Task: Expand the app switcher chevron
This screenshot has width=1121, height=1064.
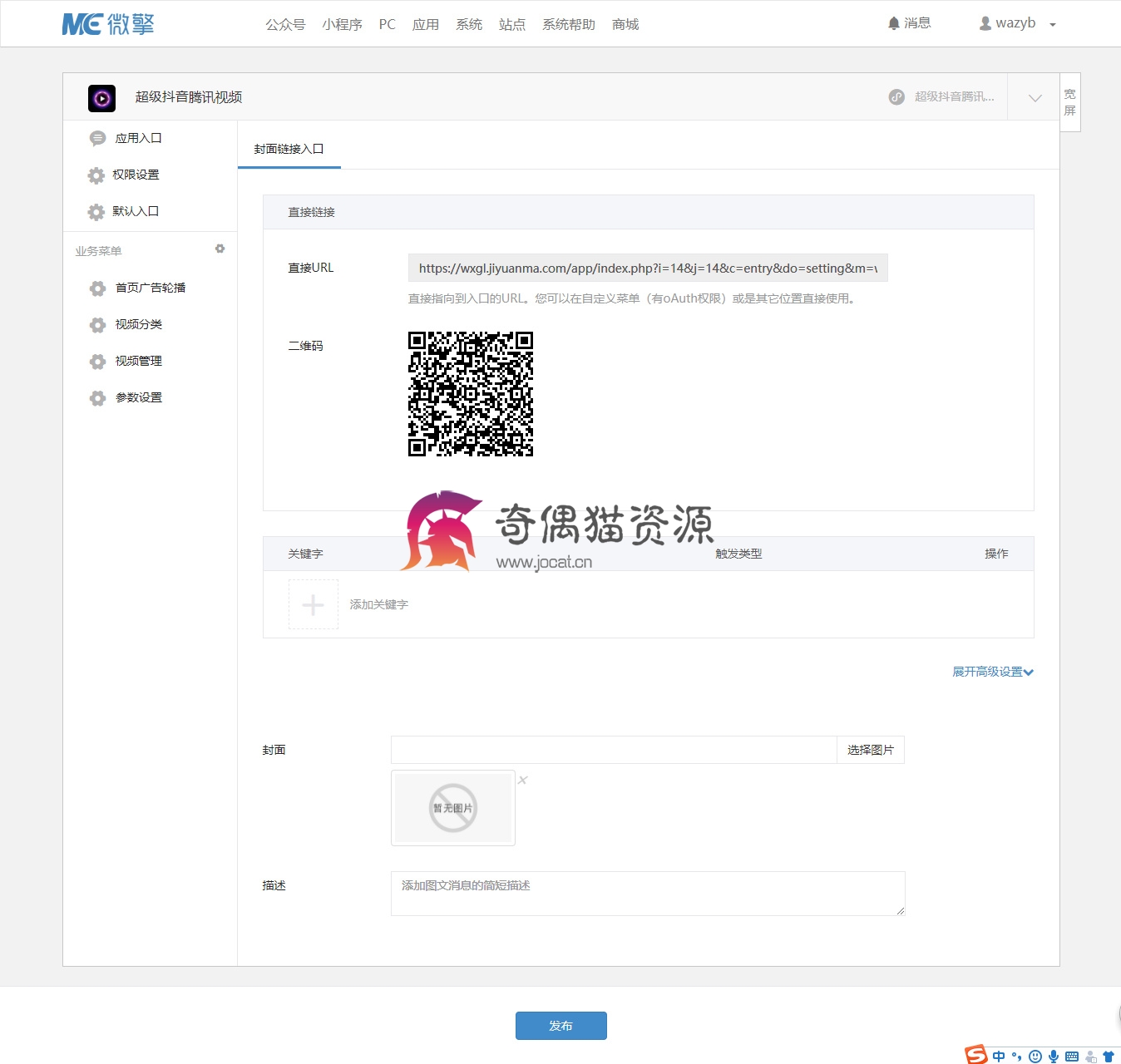Action: pyautogui.click(x=1035, y=97)
